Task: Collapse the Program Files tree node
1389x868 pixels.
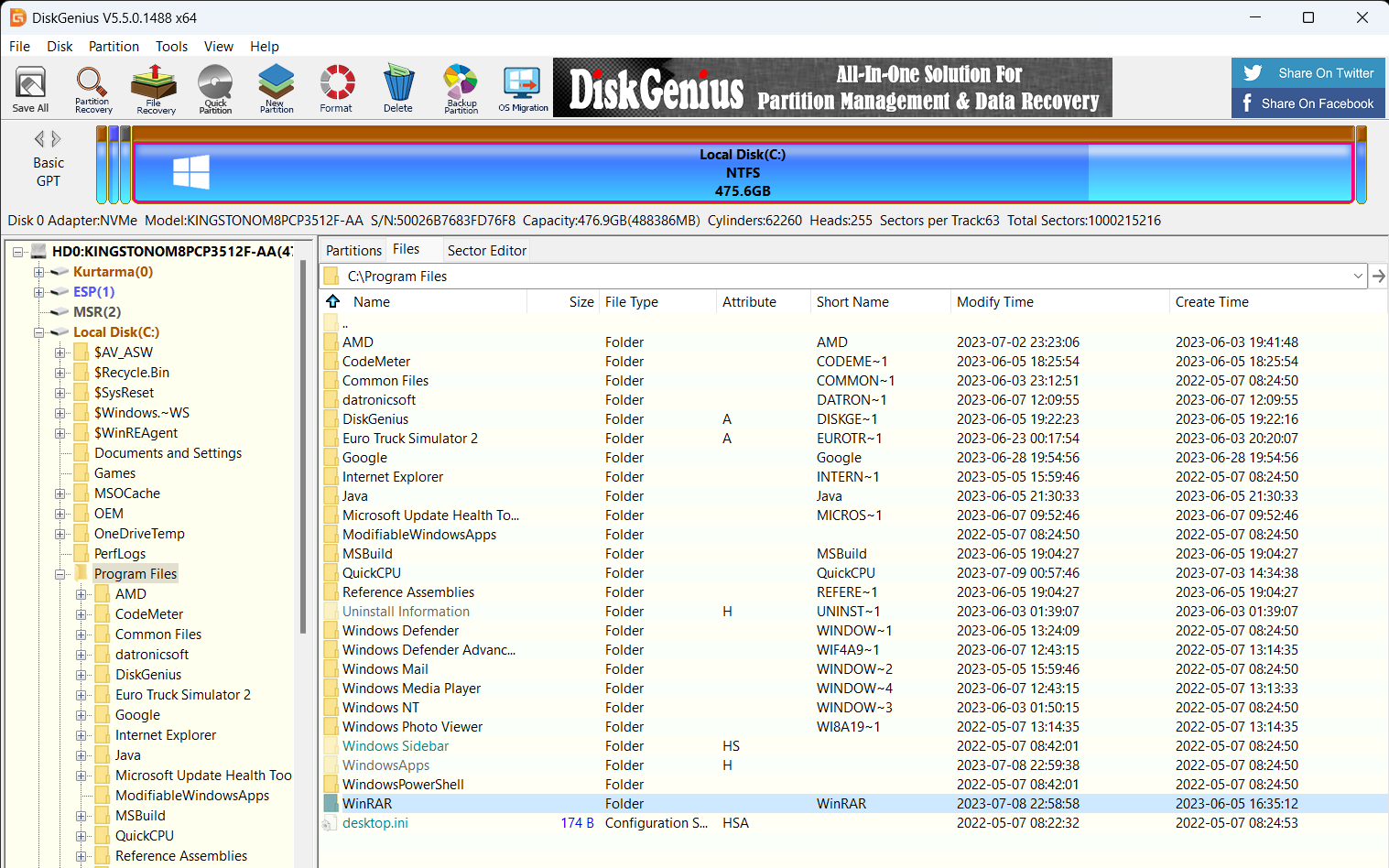Action: click(x=60, y=573)
